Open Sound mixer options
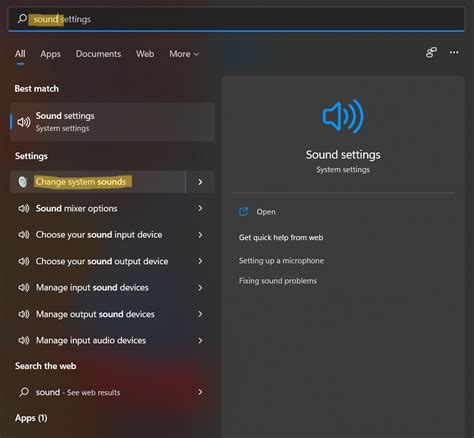This screenshot has height=438, width=474. 76,208
